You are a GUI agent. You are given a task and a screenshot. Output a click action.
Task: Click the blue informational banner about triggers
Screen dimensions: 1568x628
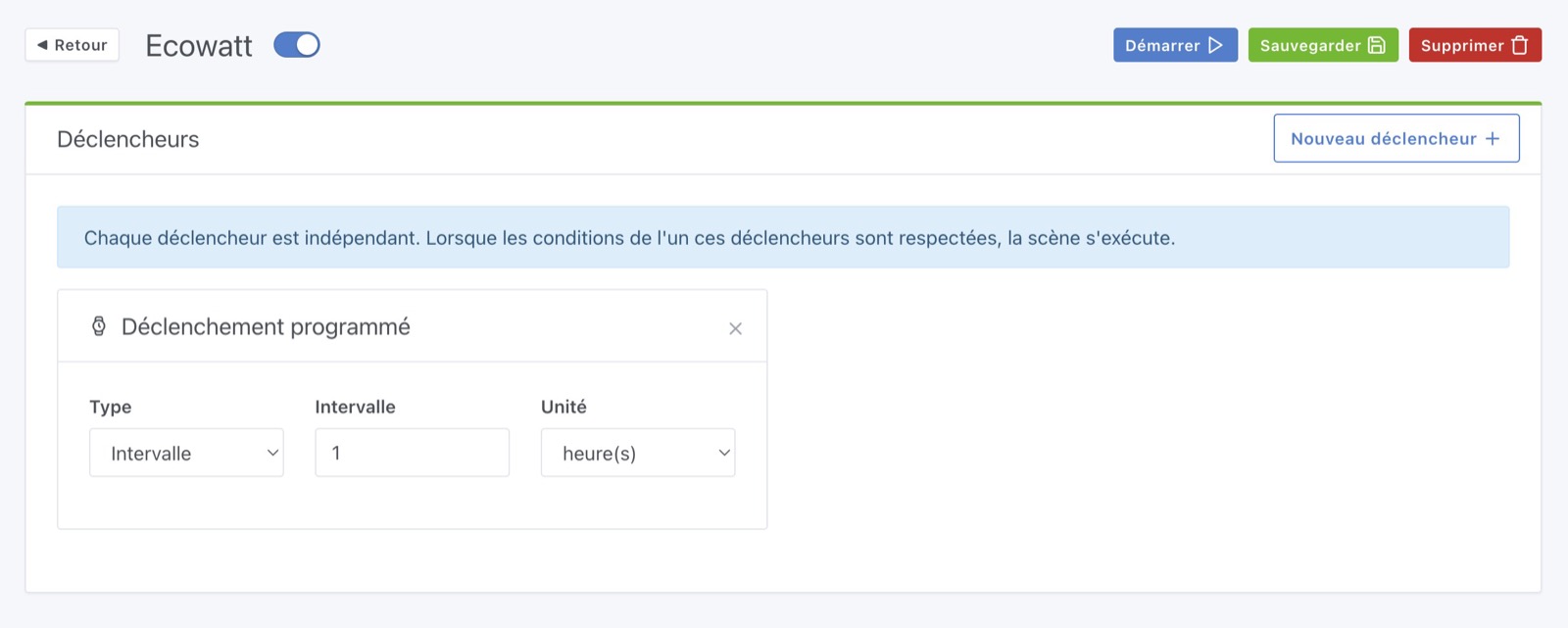[784, 237]
